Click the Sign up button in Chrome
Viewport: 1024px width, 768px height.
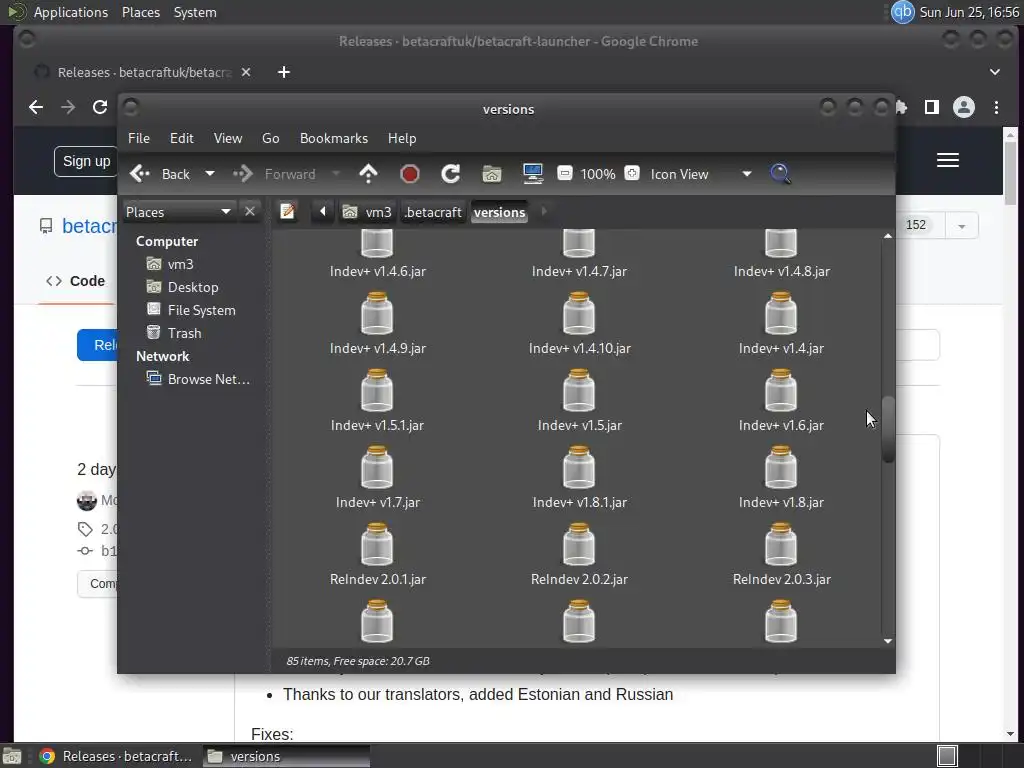86,161
